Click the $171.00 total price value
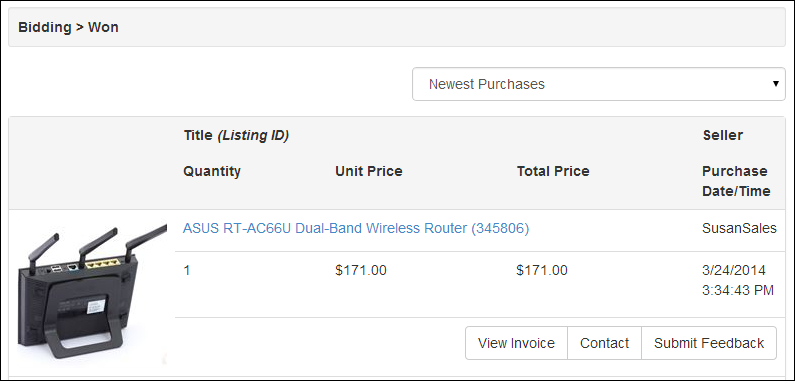Image resolution: width=795 pixels, height=381 pixels. tap(542, 271)
